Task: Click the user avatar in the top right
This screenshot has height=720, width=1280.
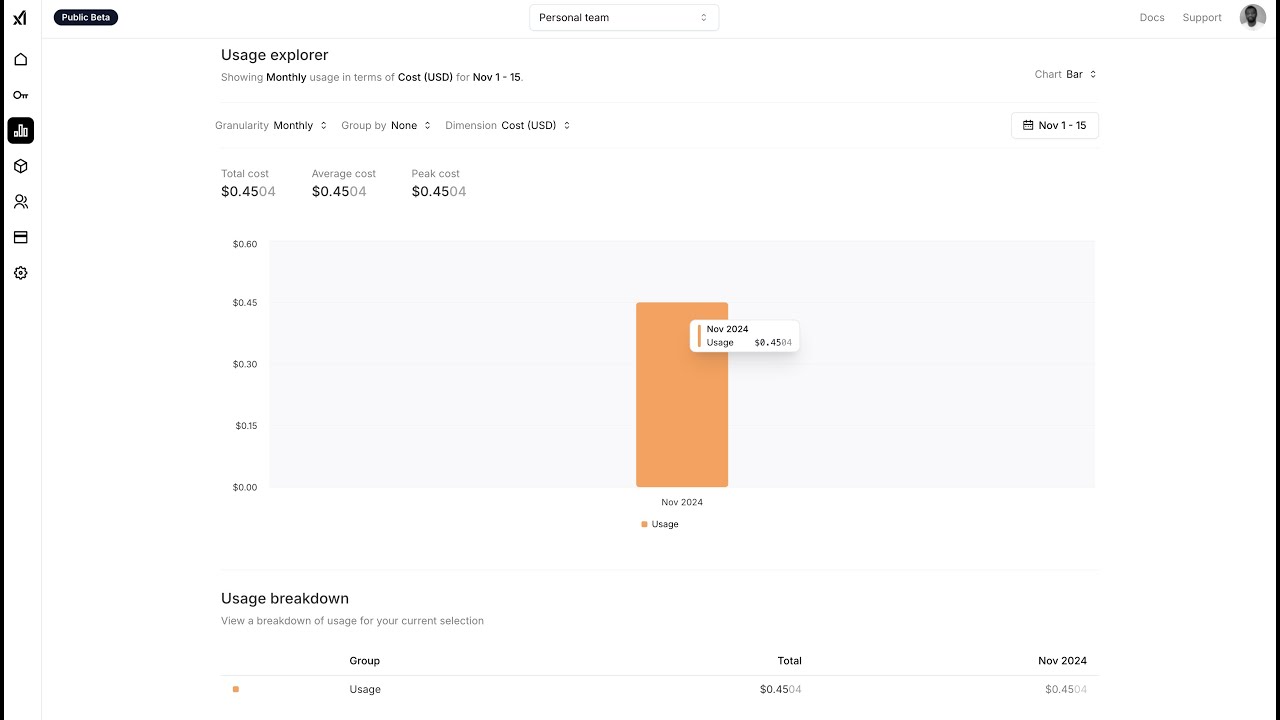Action: [1252, 17]
